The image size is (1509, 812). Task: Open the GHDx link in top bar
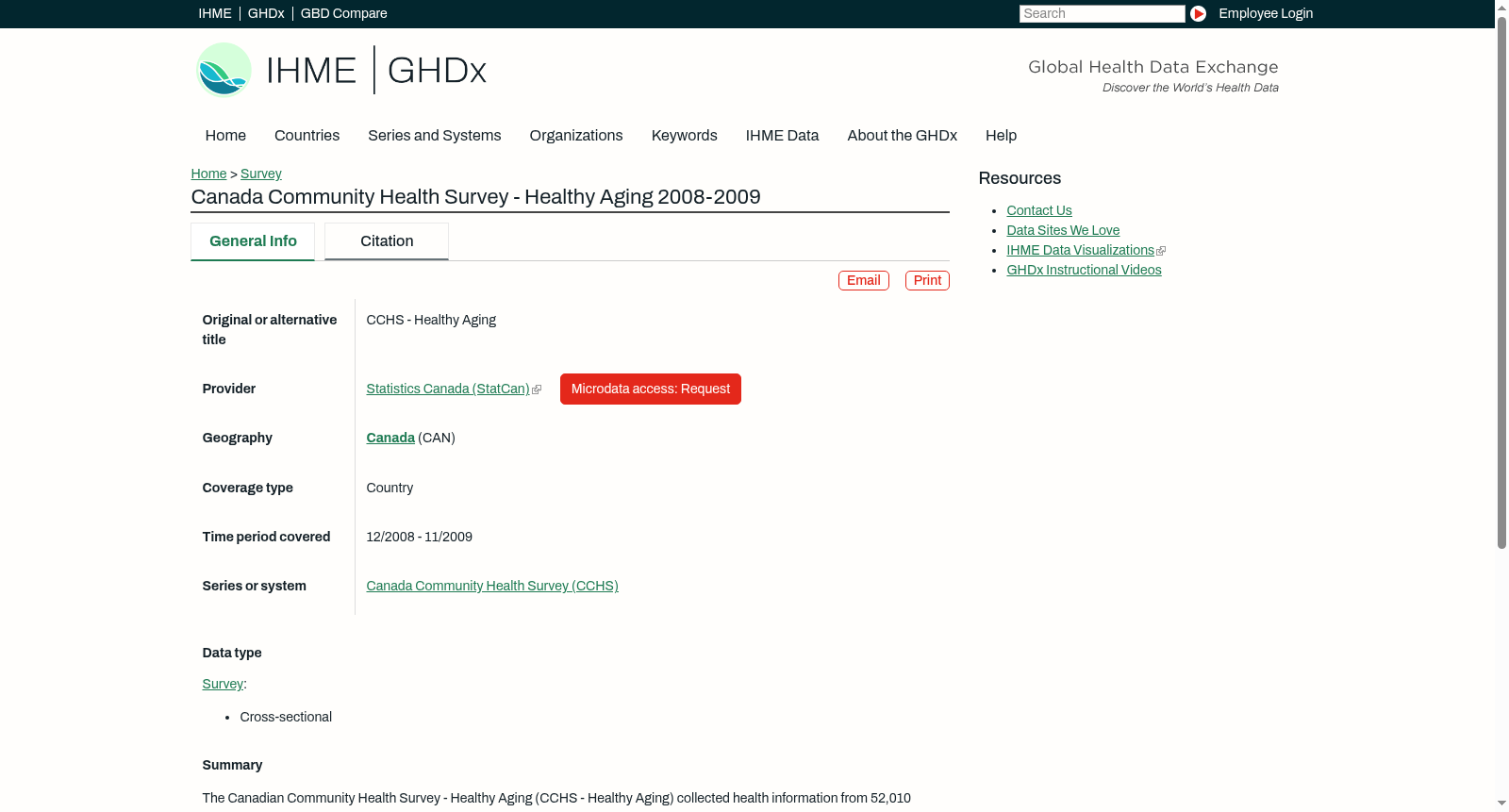click(x=266, y=13)
